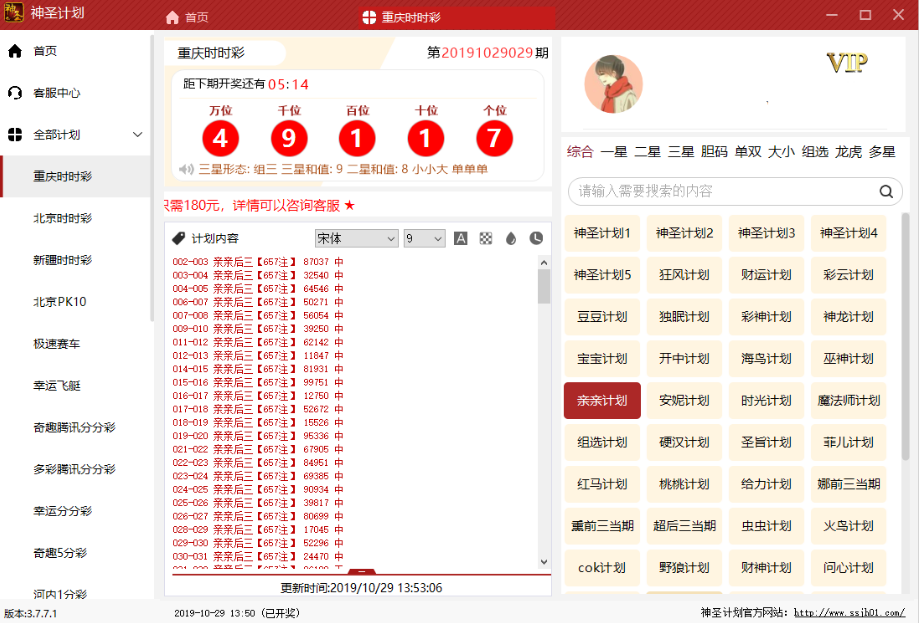
Task: Click the plan content list scrollbar
Action: pyautogui.click(x=544, y=285)
